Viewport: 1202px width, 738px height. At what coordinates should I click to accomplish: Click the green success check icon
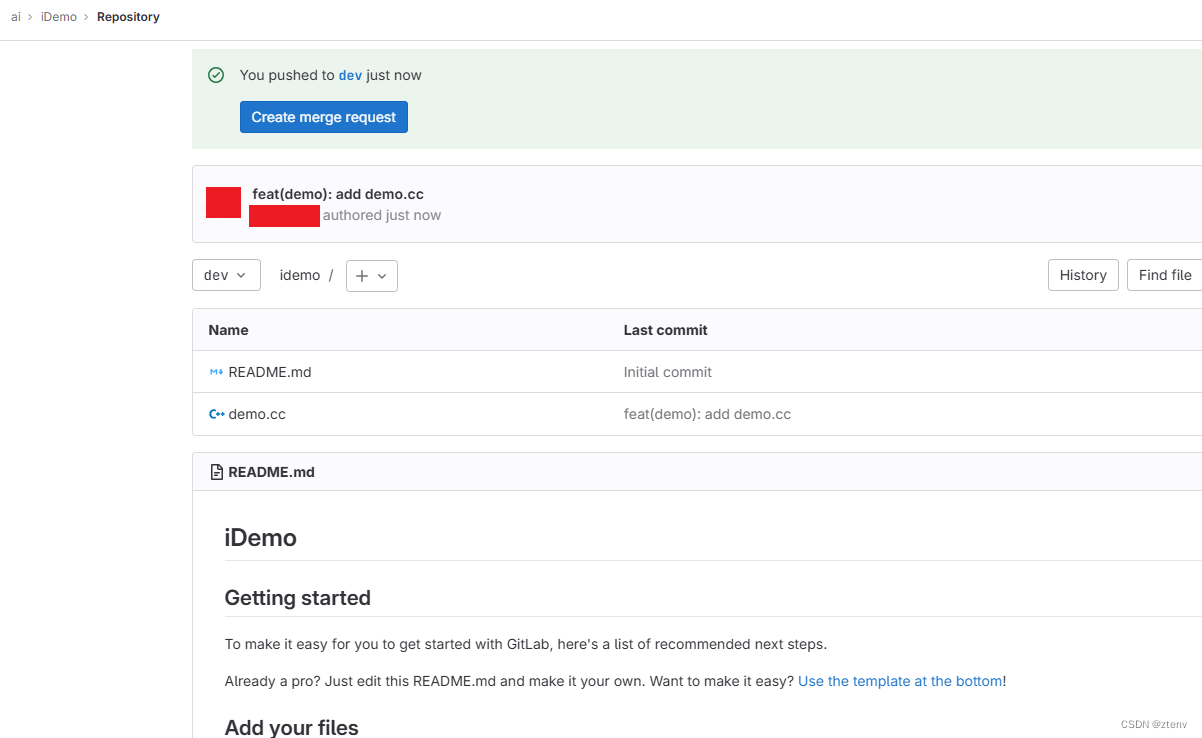point(216,75)
